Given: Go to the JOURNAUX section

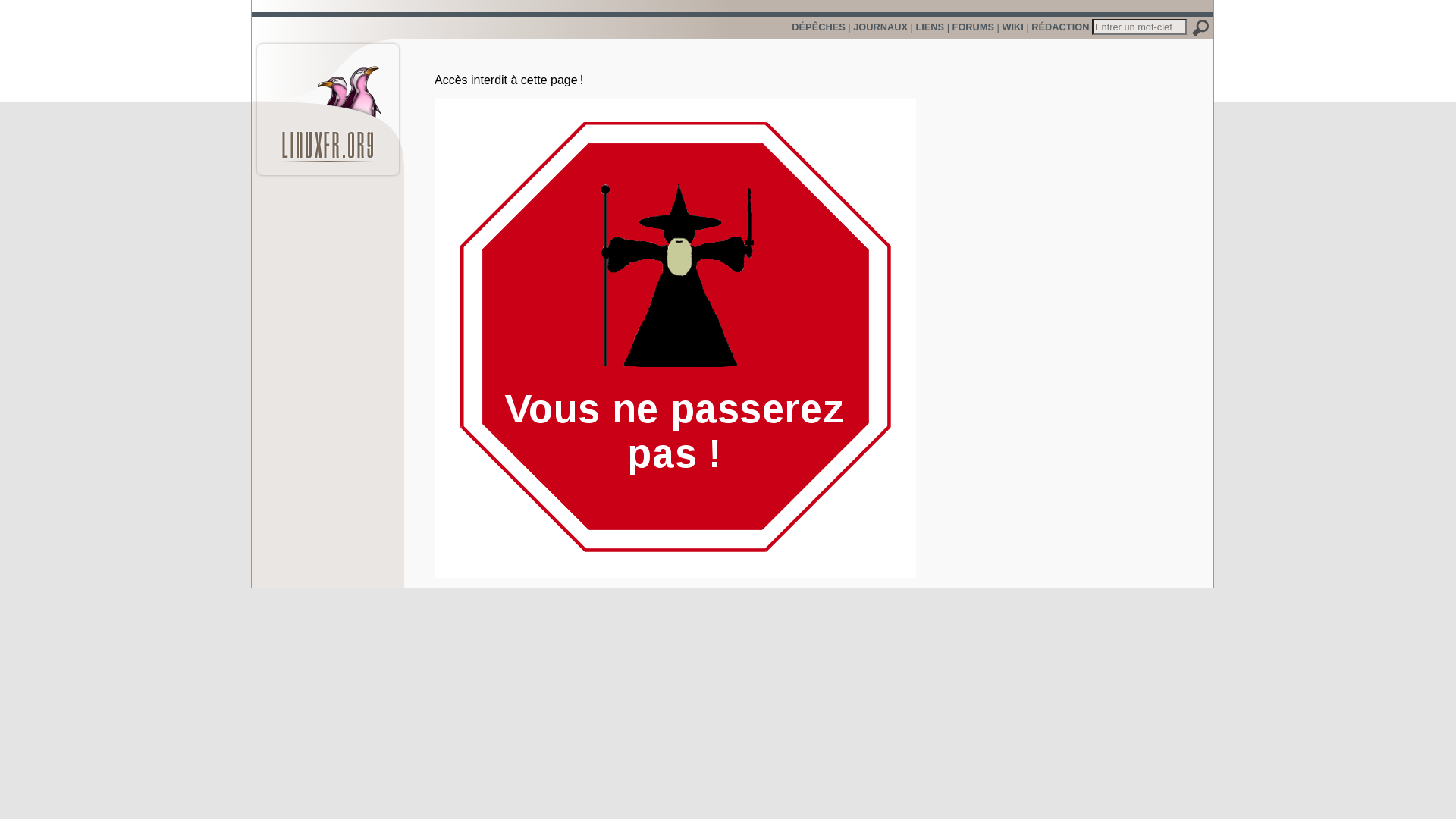Looking at the screenshot, I should coord(880,27).
